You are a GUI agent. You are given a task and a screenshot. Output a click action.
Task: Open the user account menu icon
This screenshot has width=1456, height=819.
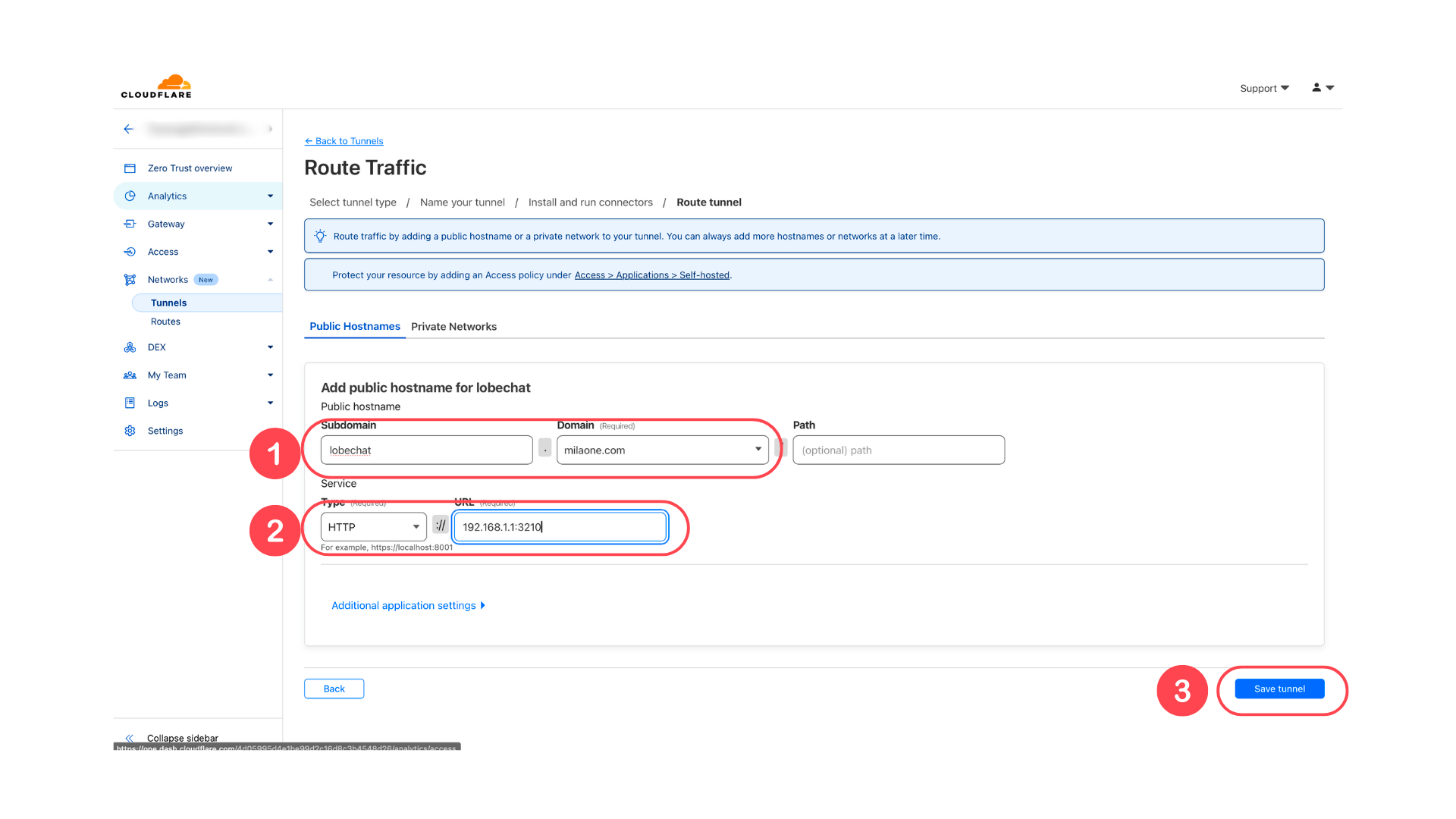[x=1323, y=88]
